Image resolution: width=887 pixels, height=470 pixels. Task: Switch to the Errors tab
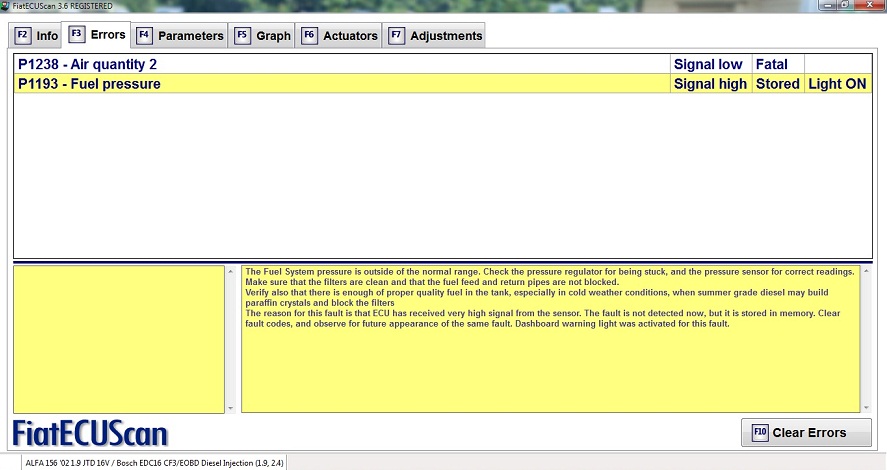pos(97,35)
